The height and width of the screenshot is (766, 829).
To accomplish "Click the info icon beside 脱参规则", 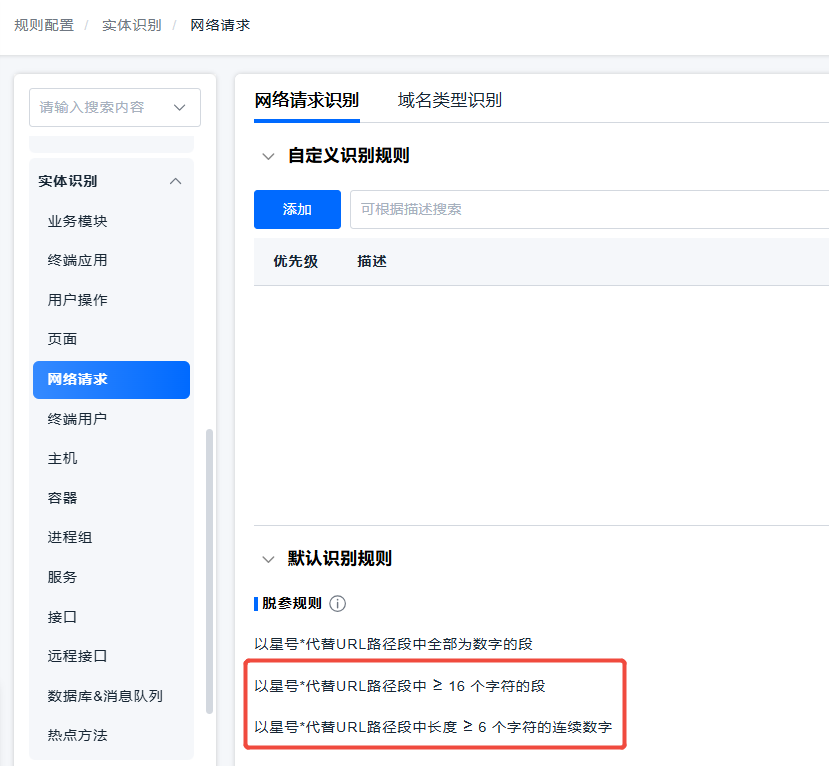I will 338,604.
